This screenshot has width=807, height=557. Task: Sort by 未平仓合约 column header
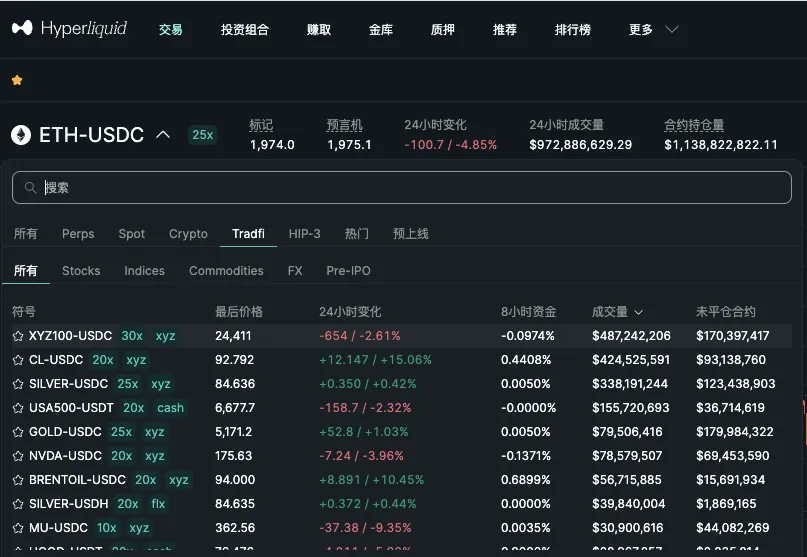tap(726, 312)
